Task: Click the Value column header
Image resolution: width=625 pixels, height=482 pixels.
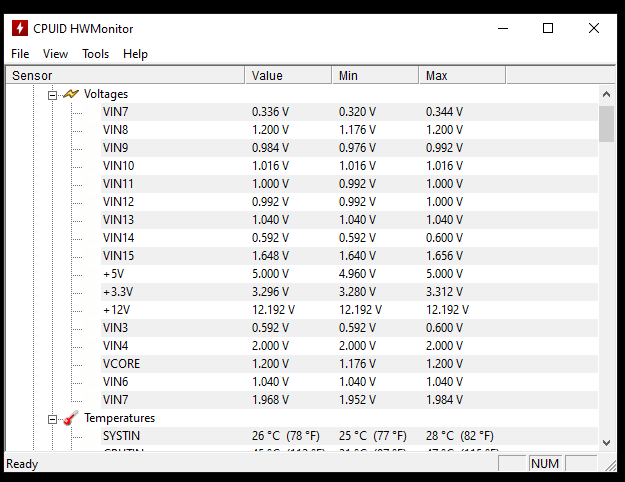Action: [x=288, y=75]
